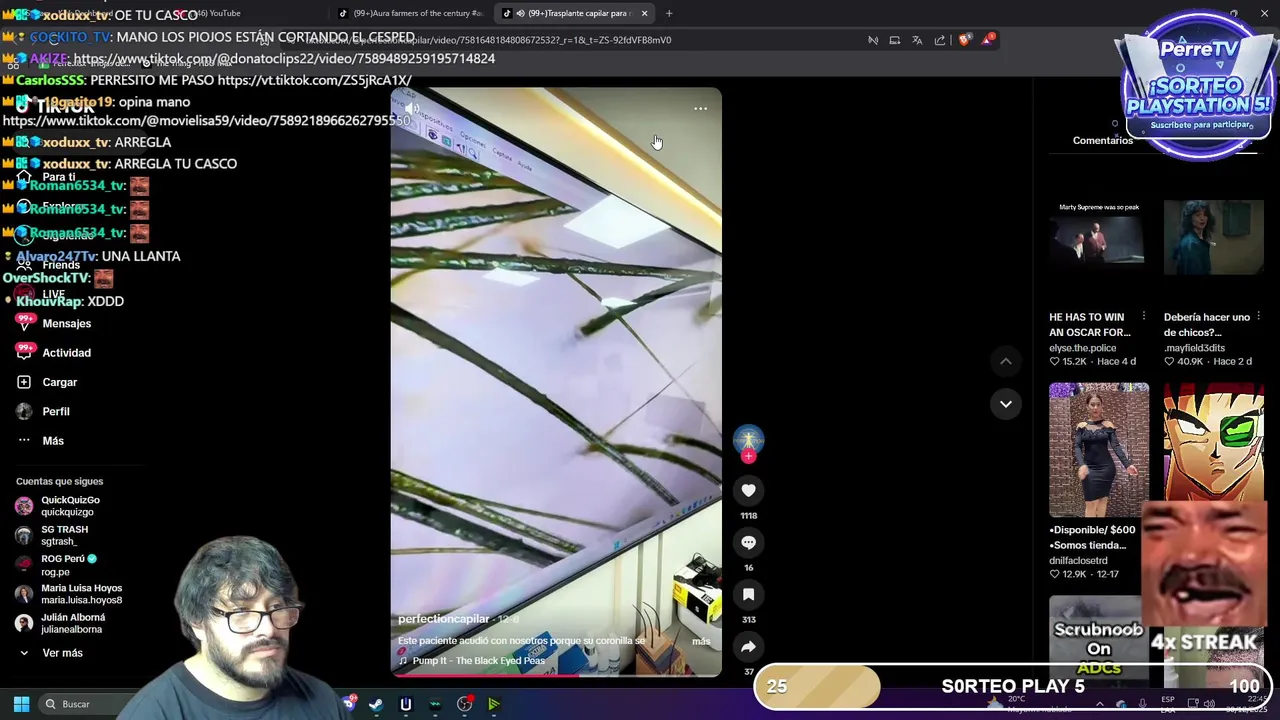Screen dimensions: 1280x720
Task: Expand followed accounts with Ver más
Action: [x=62, y=653]
